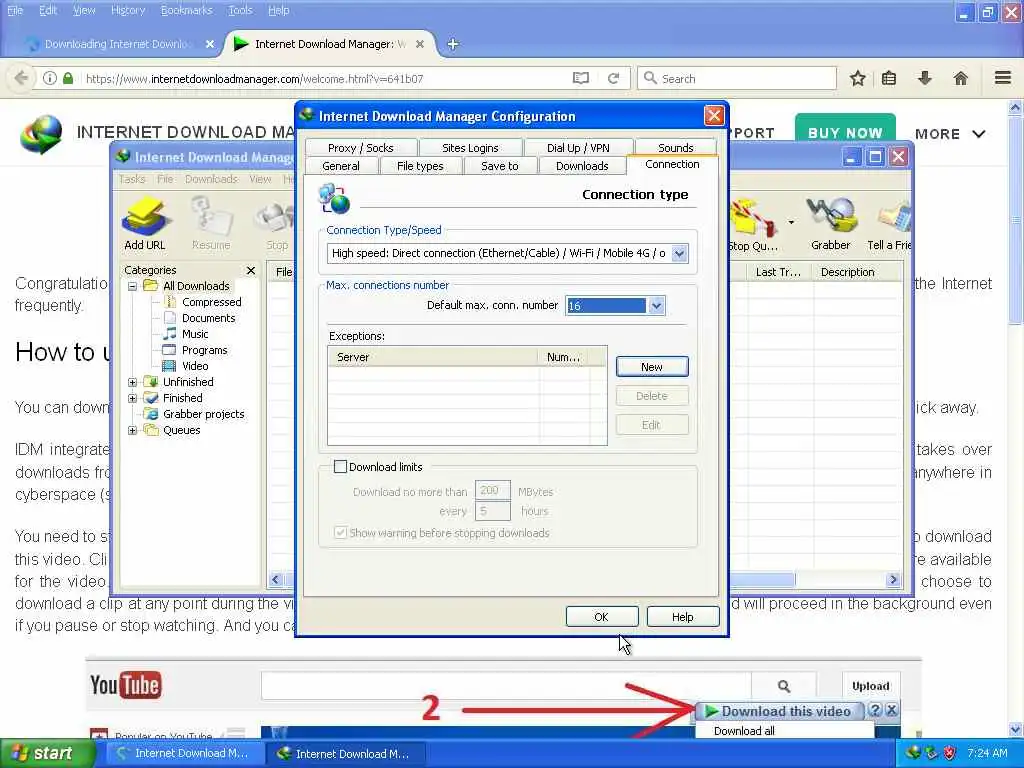This screenshot has height=768, width=1024.
Task: Click OK in Configuration dialog
Action: [601, 616]
